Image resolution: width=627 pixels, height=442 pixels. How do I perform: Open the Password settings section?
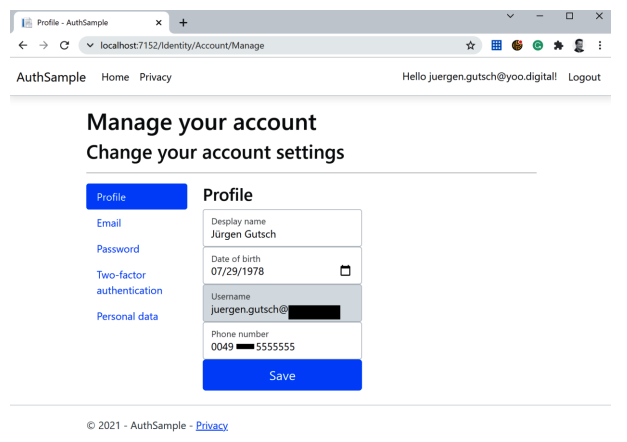tap(118, 249)
